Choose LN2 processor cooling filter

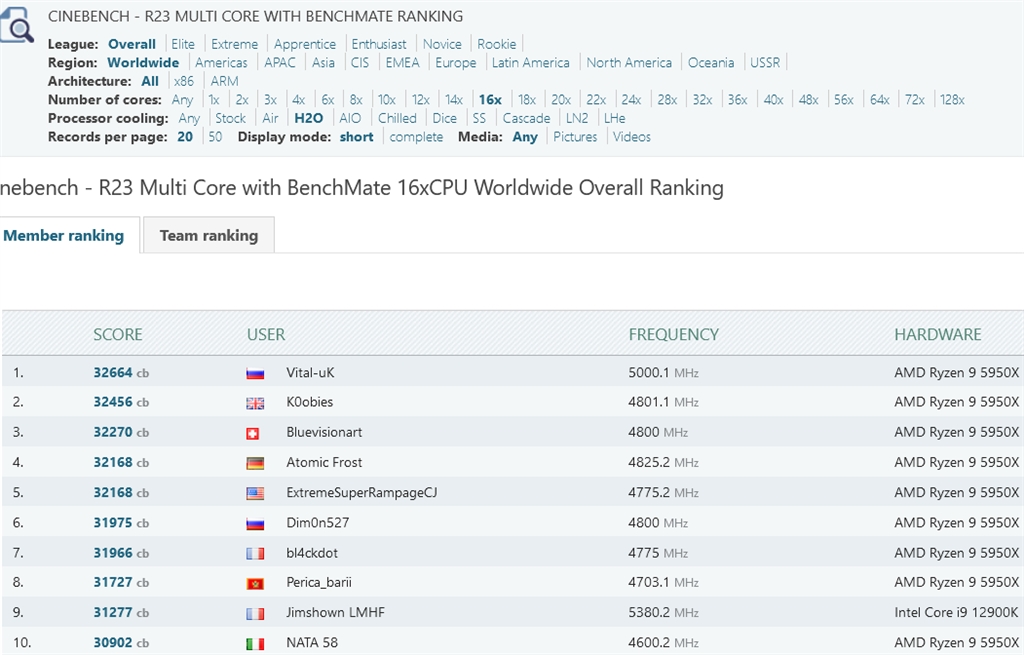577,118
